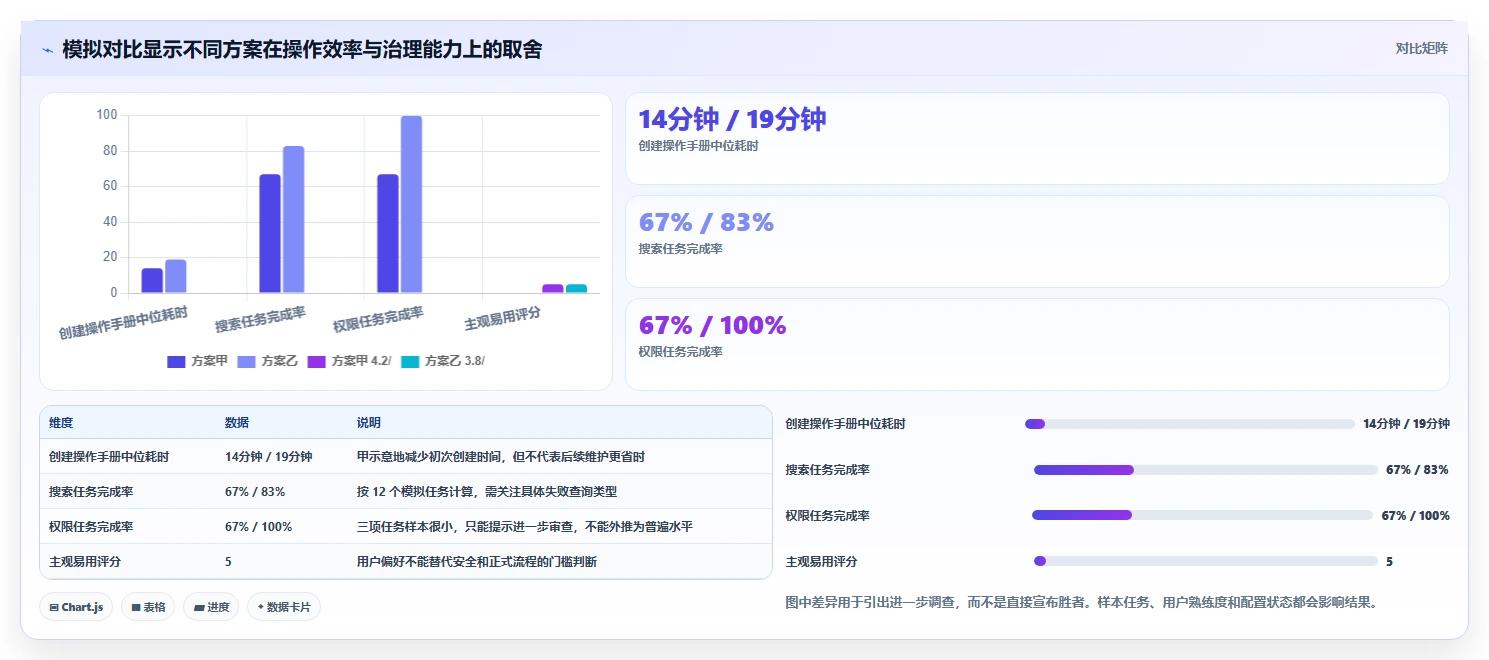Select the 进度 chip

click(210, 607)
